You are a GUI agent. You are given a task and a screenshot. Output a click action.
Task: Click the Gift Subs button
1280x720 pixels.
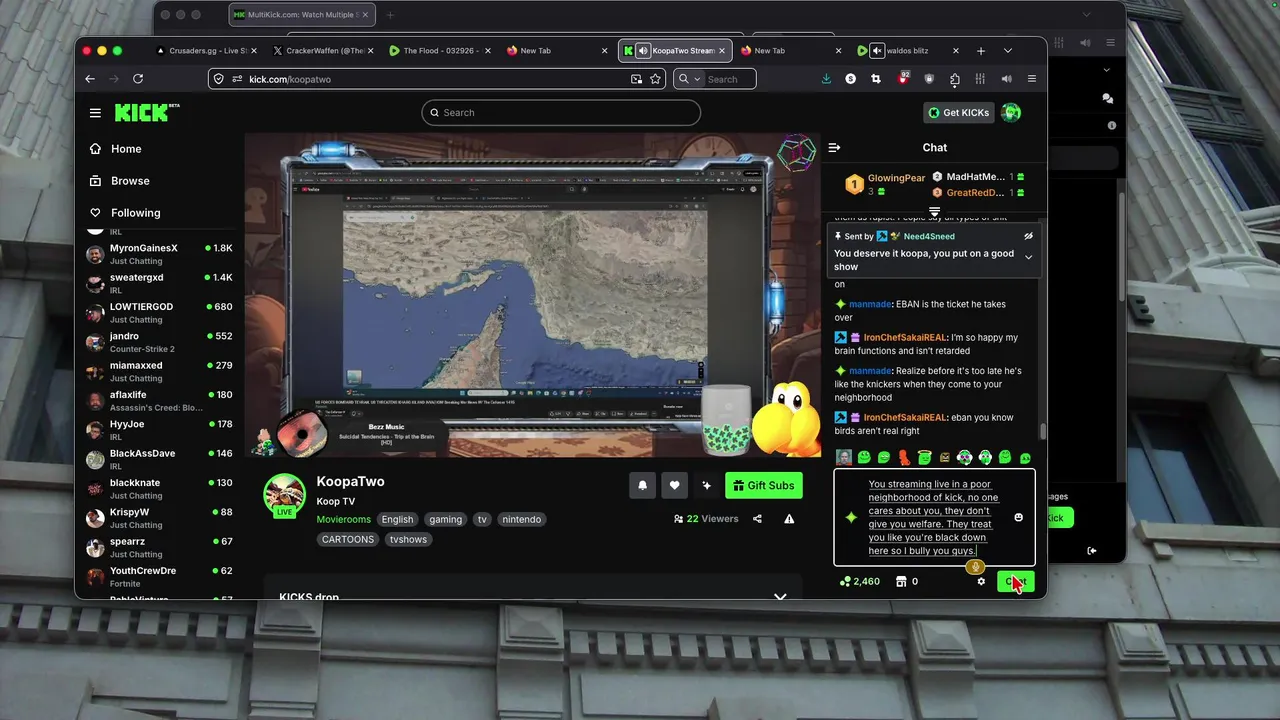pyautogui.click(x=764, y=485)
